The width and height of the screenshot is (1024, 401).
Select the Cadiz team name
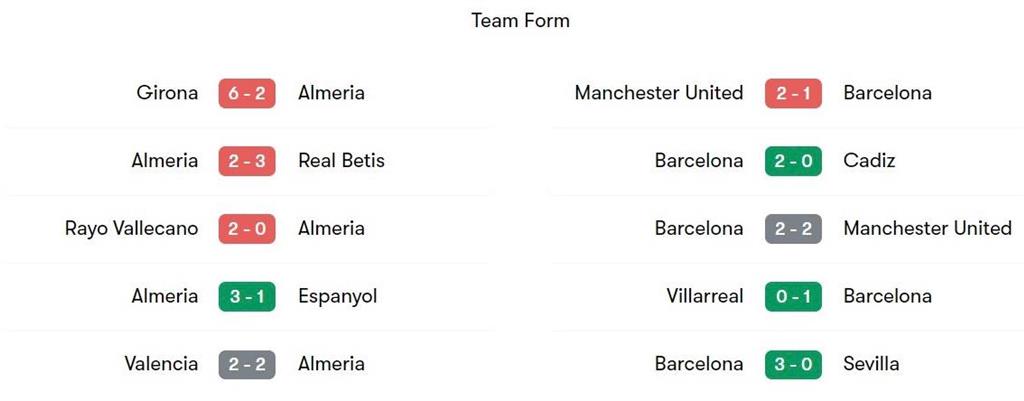(869, 161)
